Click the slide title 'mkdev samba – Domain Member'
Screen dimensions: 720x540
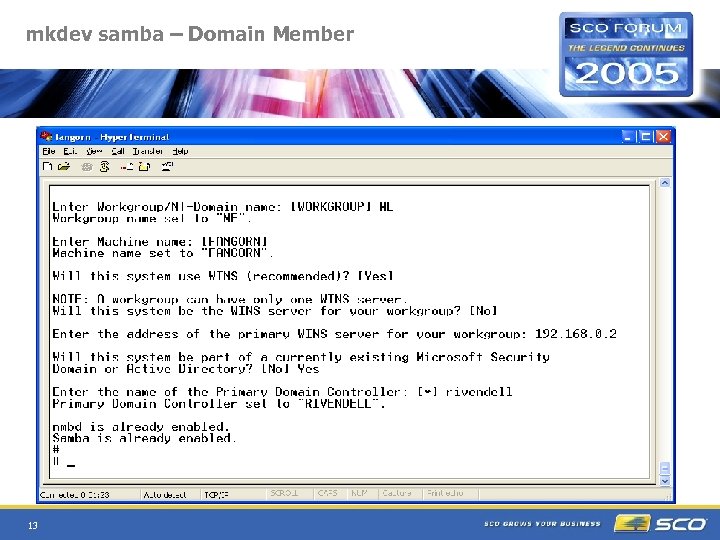pyautogui.click(x=190, y=34)
